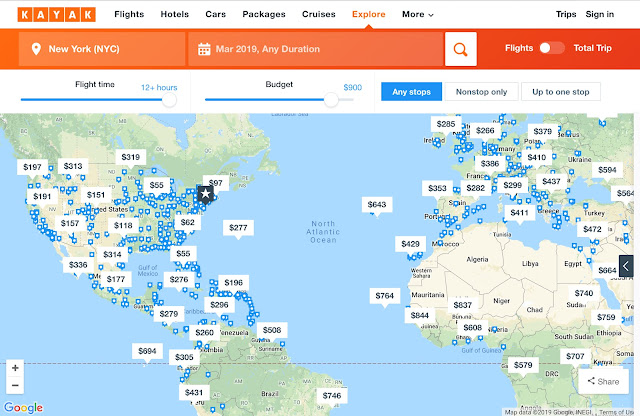The width and height of the screenshot is (640, 416).
Task: Click the $196 price marker
Action: coord(233,283)
